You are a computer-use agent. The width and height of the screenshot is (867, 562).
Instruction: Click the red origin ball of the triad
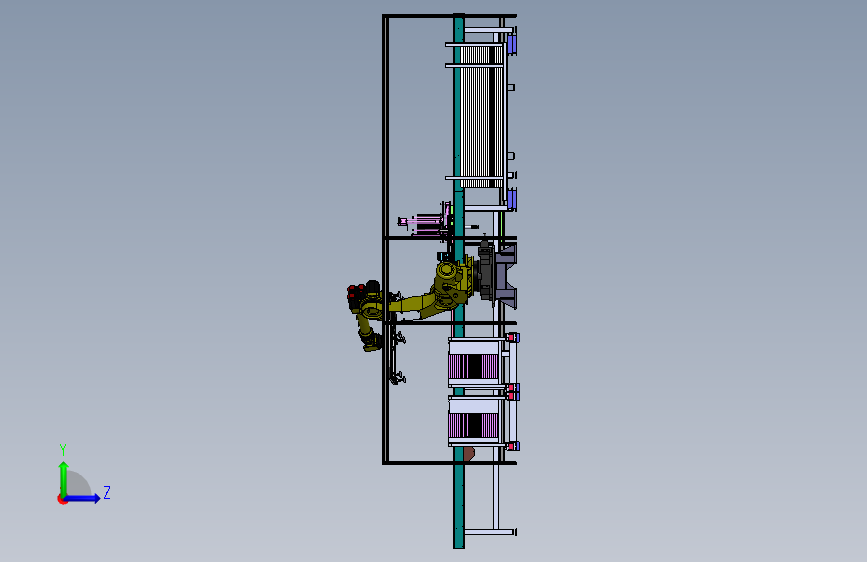point(62,499)
